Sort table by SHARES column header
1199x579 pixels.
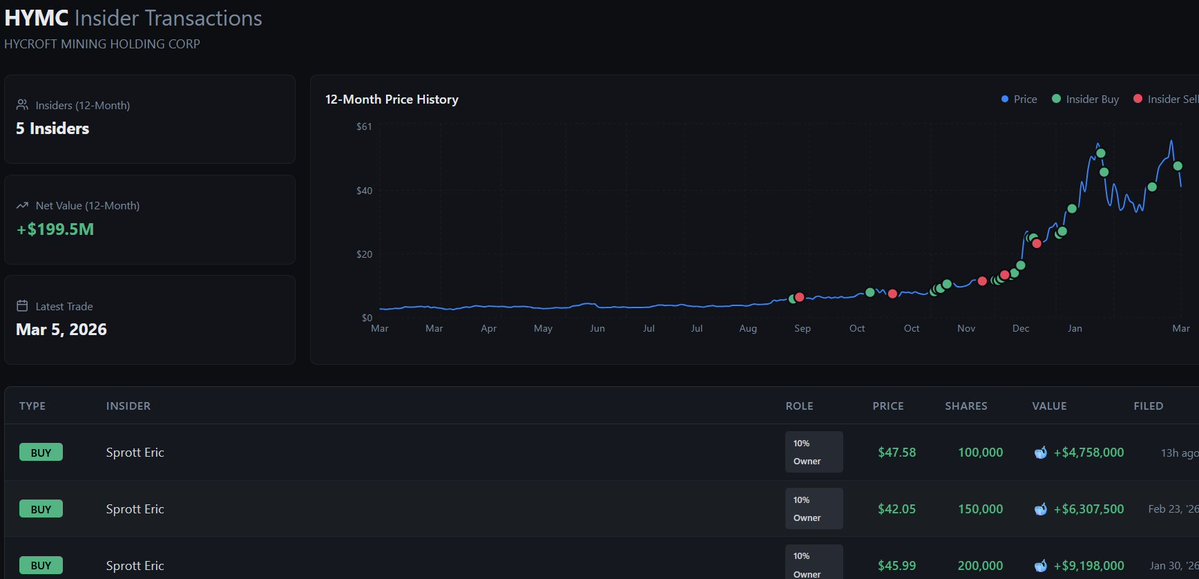966,406
